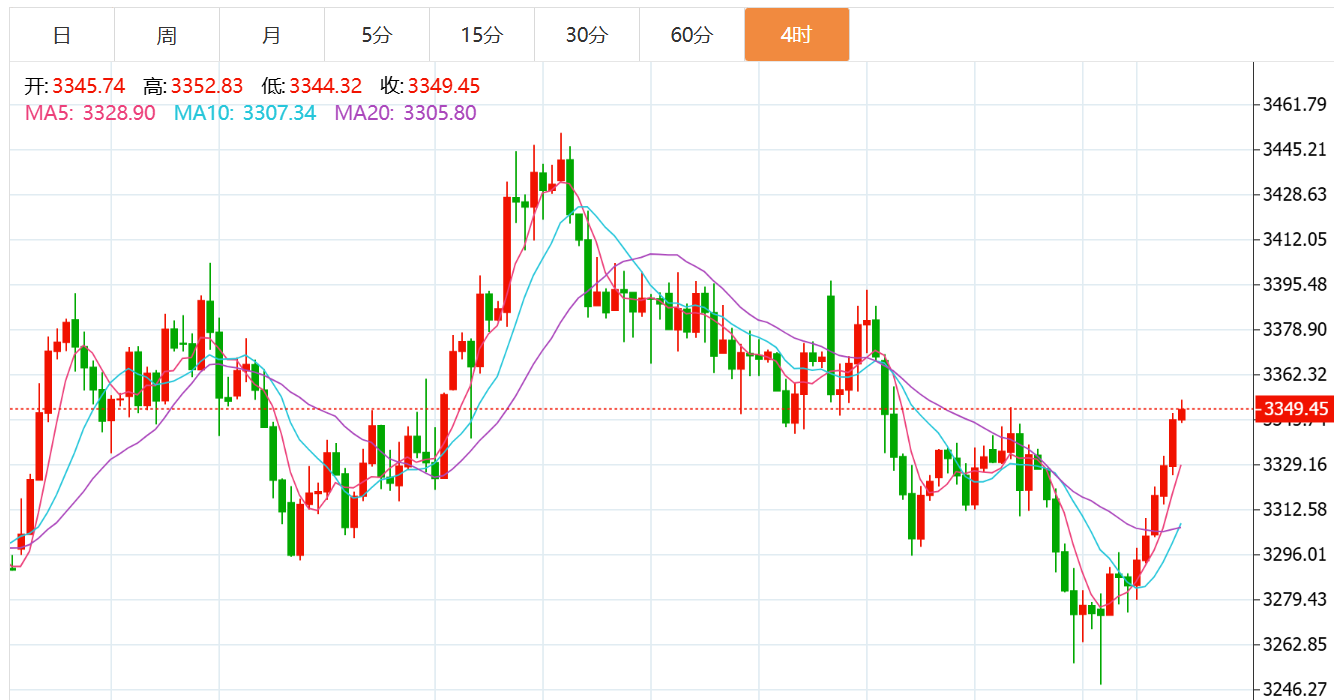This screenshot has width=1334, height=700.
Task: Choose the 30分 chart interval tab
Action: [587, 35]
